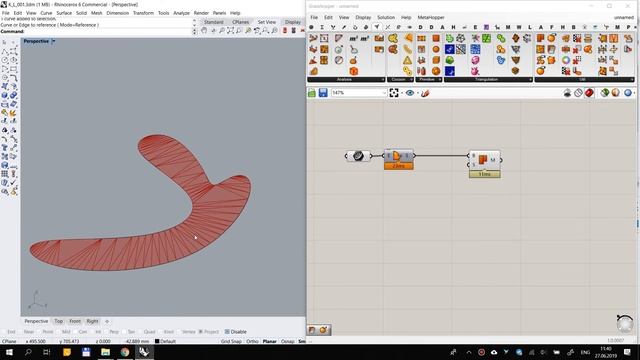Switch to Right viewport tab

(92, 321)
